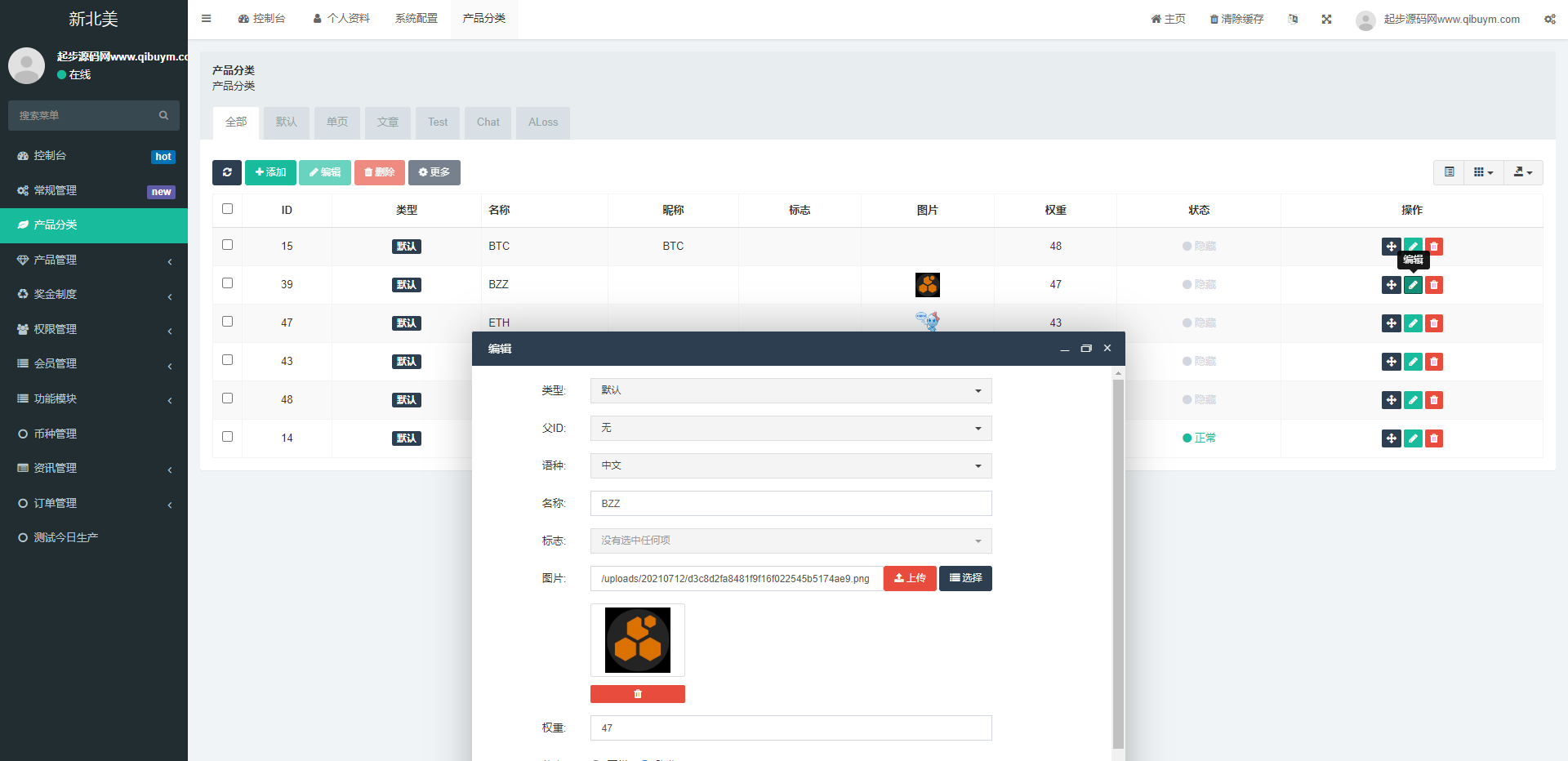Viewport: 1568px width, 761px height.
Task: Click the 更多 button in the toolbar
Action: [434, 172]
